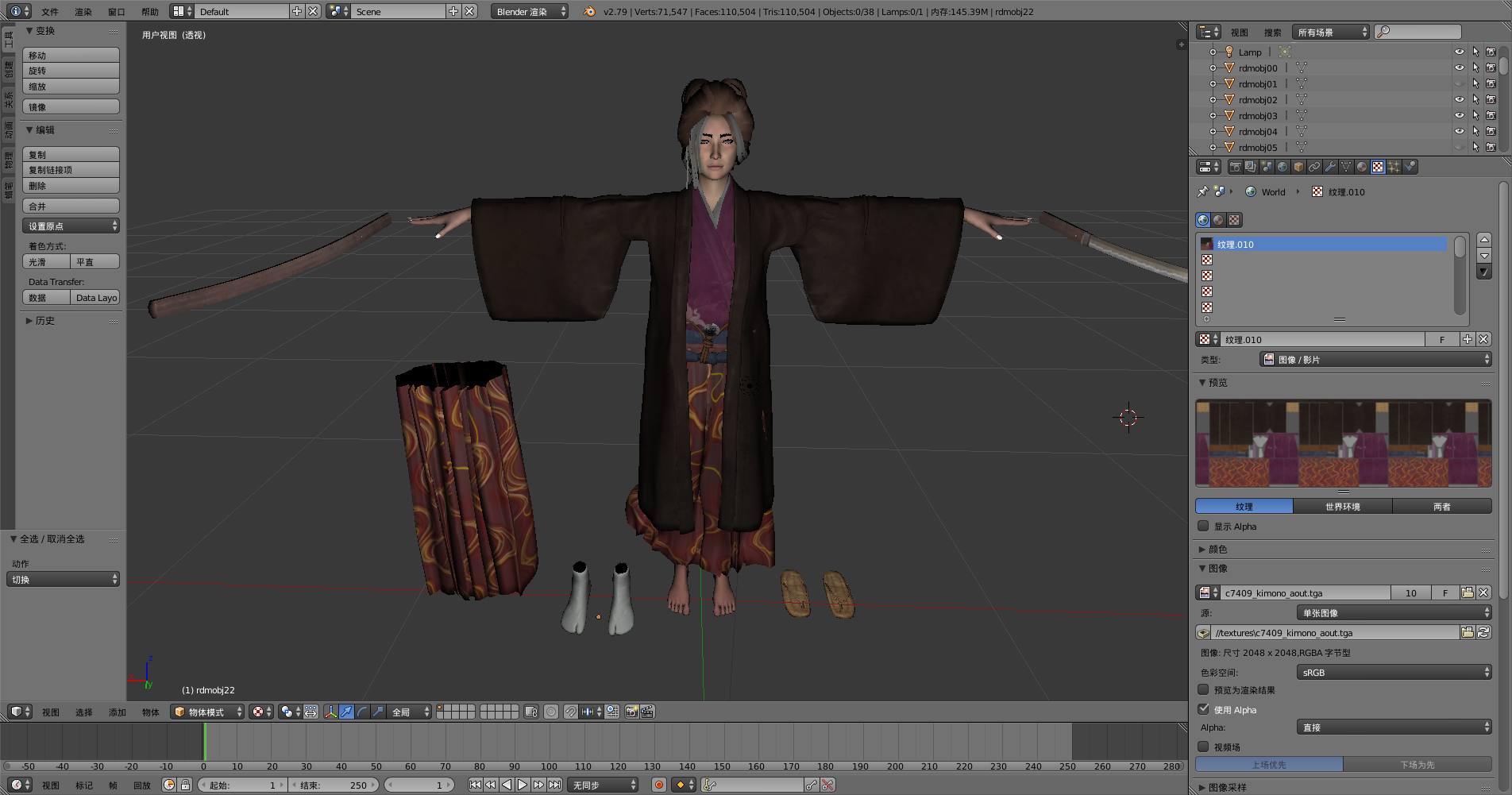1512x795 pixels.
Task: Open the 色彩空间 sRGB dropdown
Action: click(x=1394, y=672)
